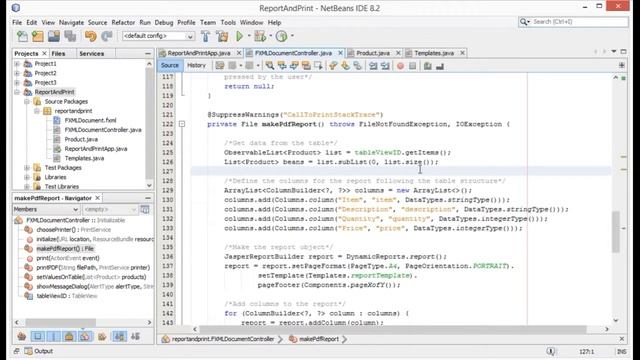Viewport: 640px width, 360px height.
Task: Expand the Test Packages node
Action: (x=27, y=168)
